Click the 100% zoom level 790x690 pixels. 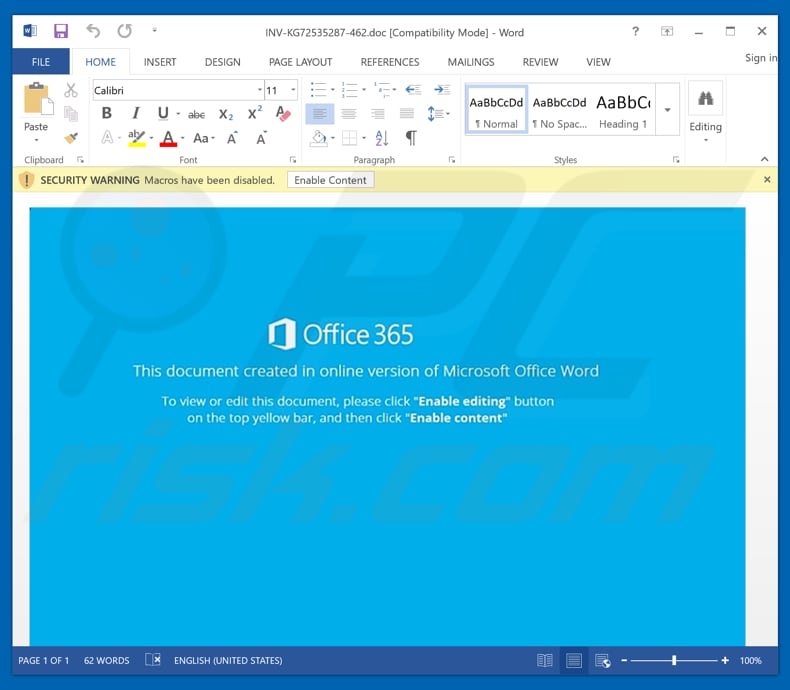point(751,660)
